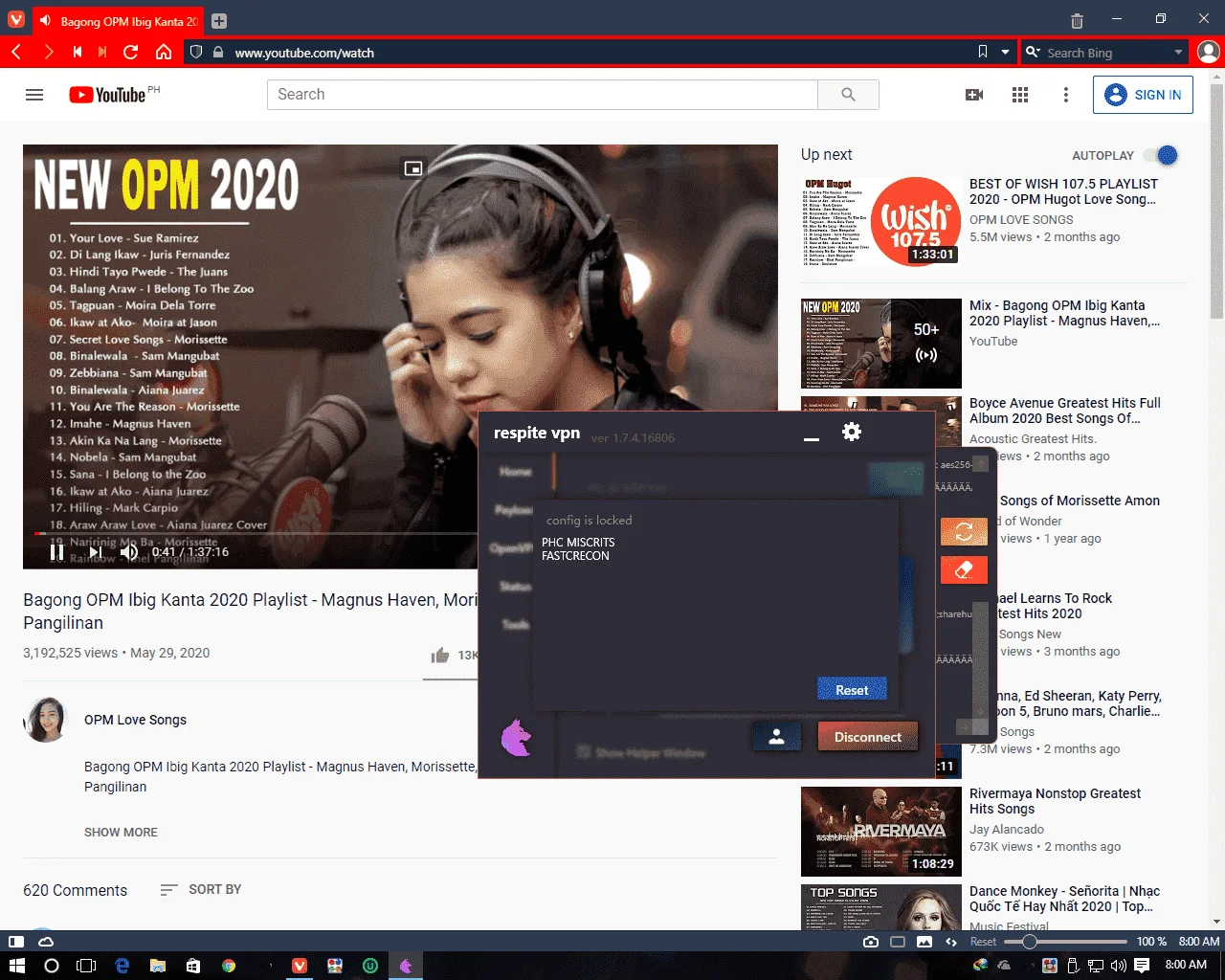
Task: Click the Sign In button
Action: tap(1143, 95)
